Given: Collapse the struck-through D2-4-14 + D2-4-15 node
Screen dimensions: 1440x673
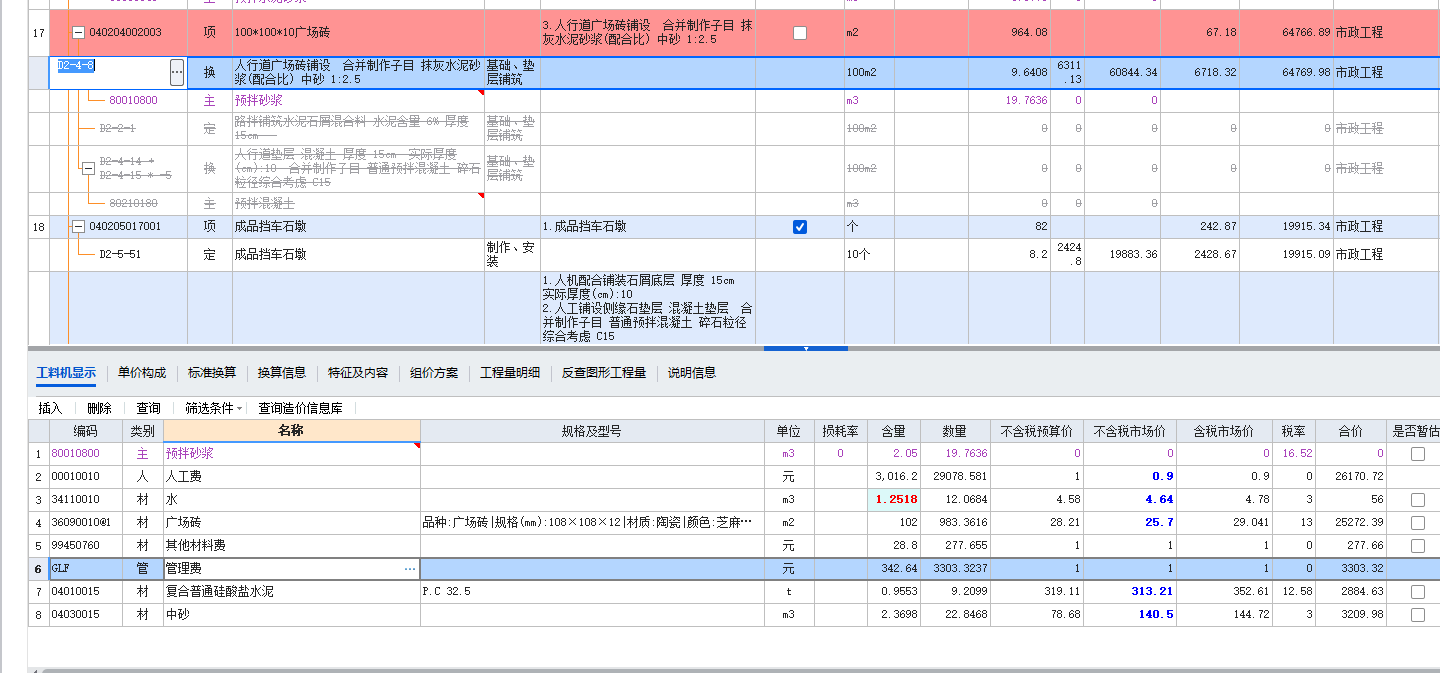Looking at the screenshot, I should click(88, 169).
